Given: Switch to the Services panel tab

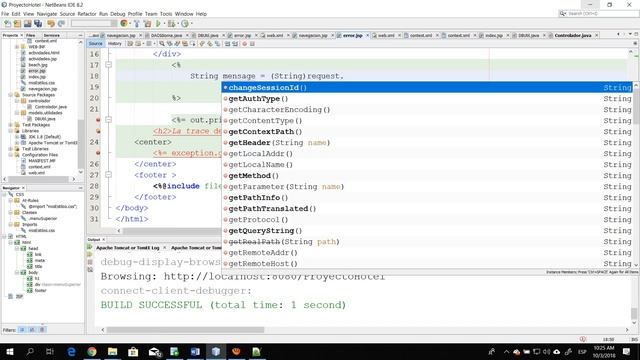Looking at the screenshot, I should (52, 36).
